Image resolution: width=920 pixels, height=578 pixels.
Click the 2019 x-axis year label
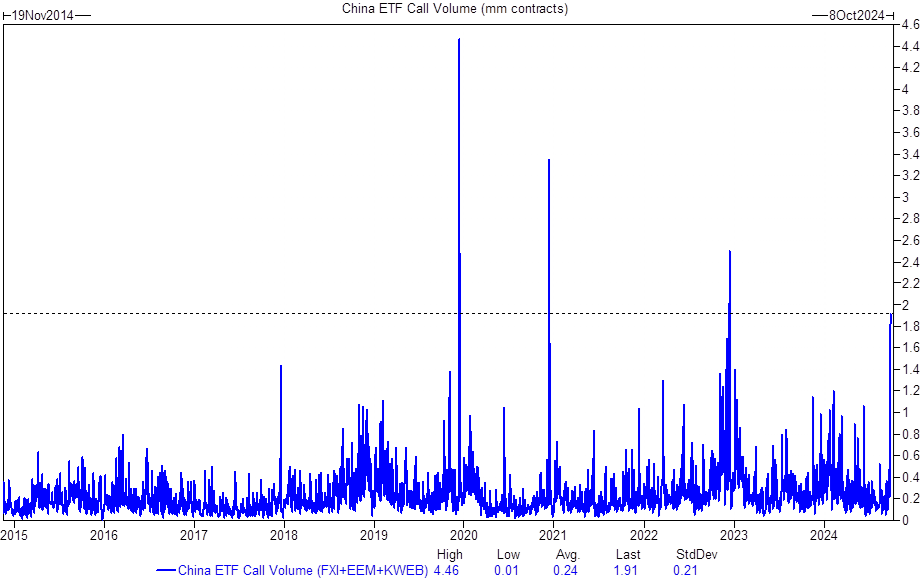[374, 535]
